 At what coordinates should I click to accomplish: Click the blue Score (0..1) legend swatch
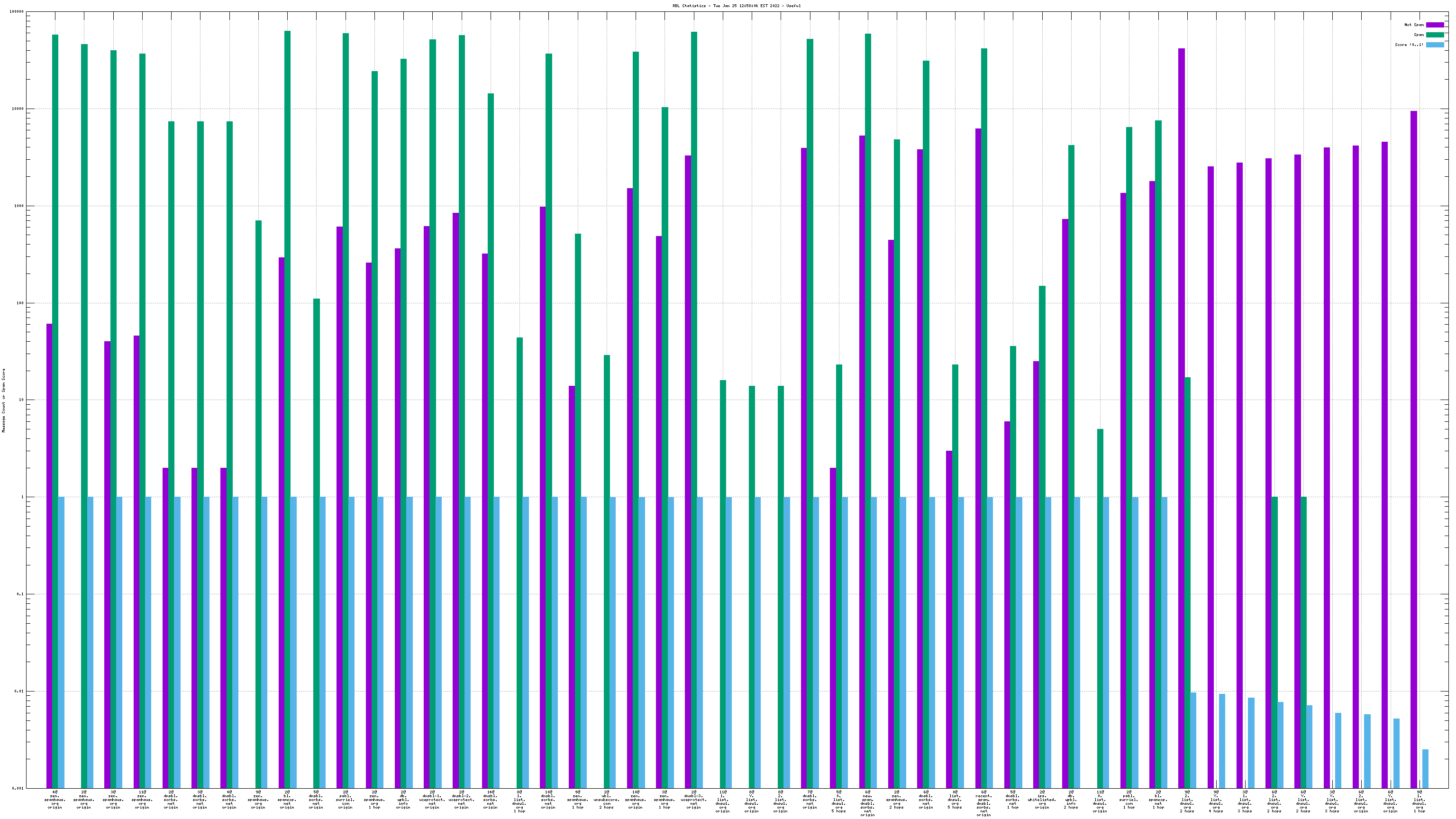[1435, 45]
